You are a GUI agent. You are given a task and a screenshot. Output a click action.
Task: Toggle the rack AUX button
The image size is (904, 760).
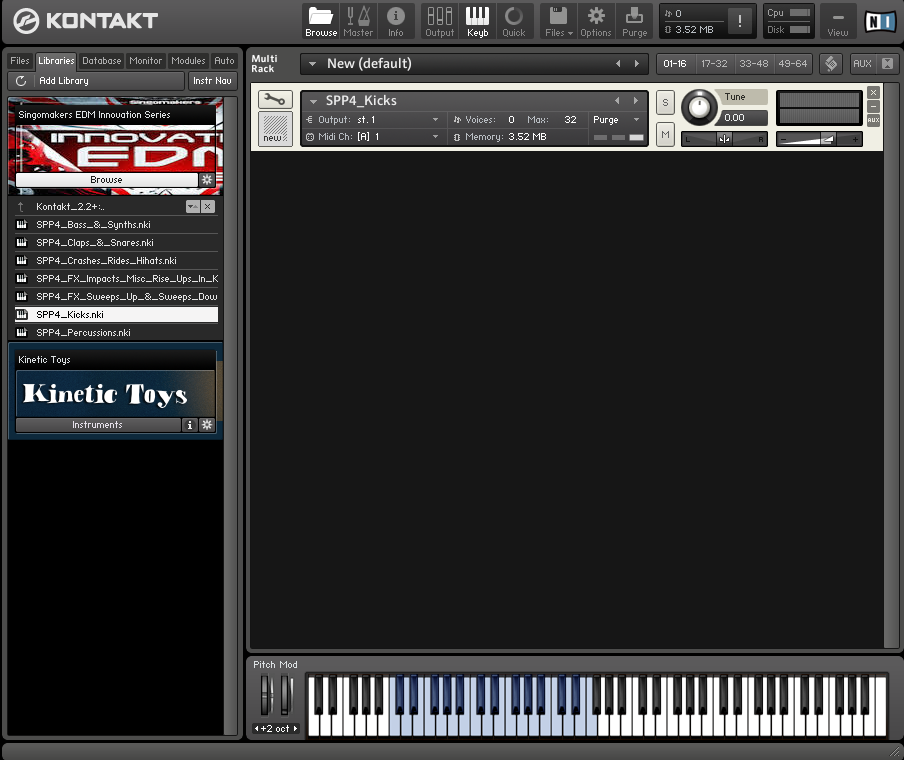862,63
